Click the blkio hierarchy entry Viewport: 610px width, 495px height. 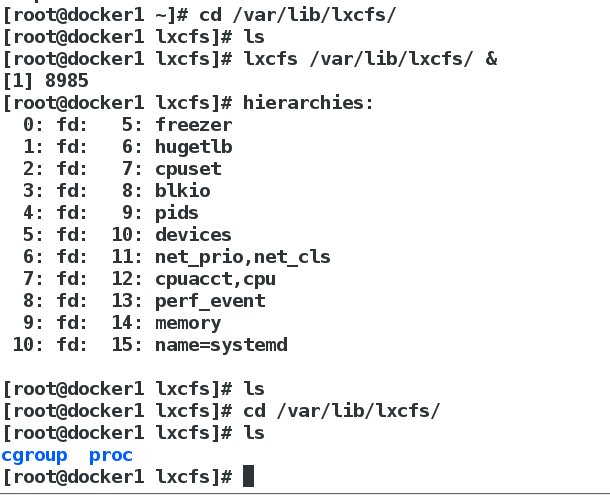coord(182,191)
